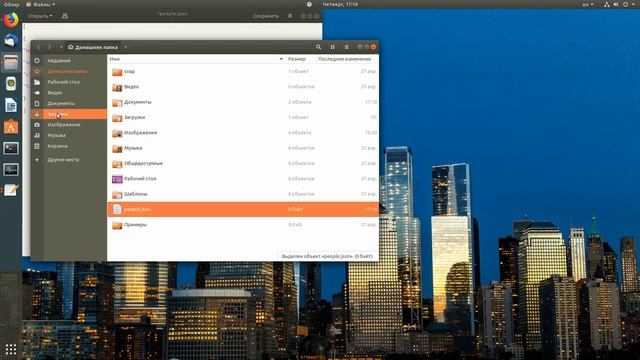The width and height of the screenshot is (640, 360).
Task: Open Другие места in the sidebar
Action: (69, 160)
